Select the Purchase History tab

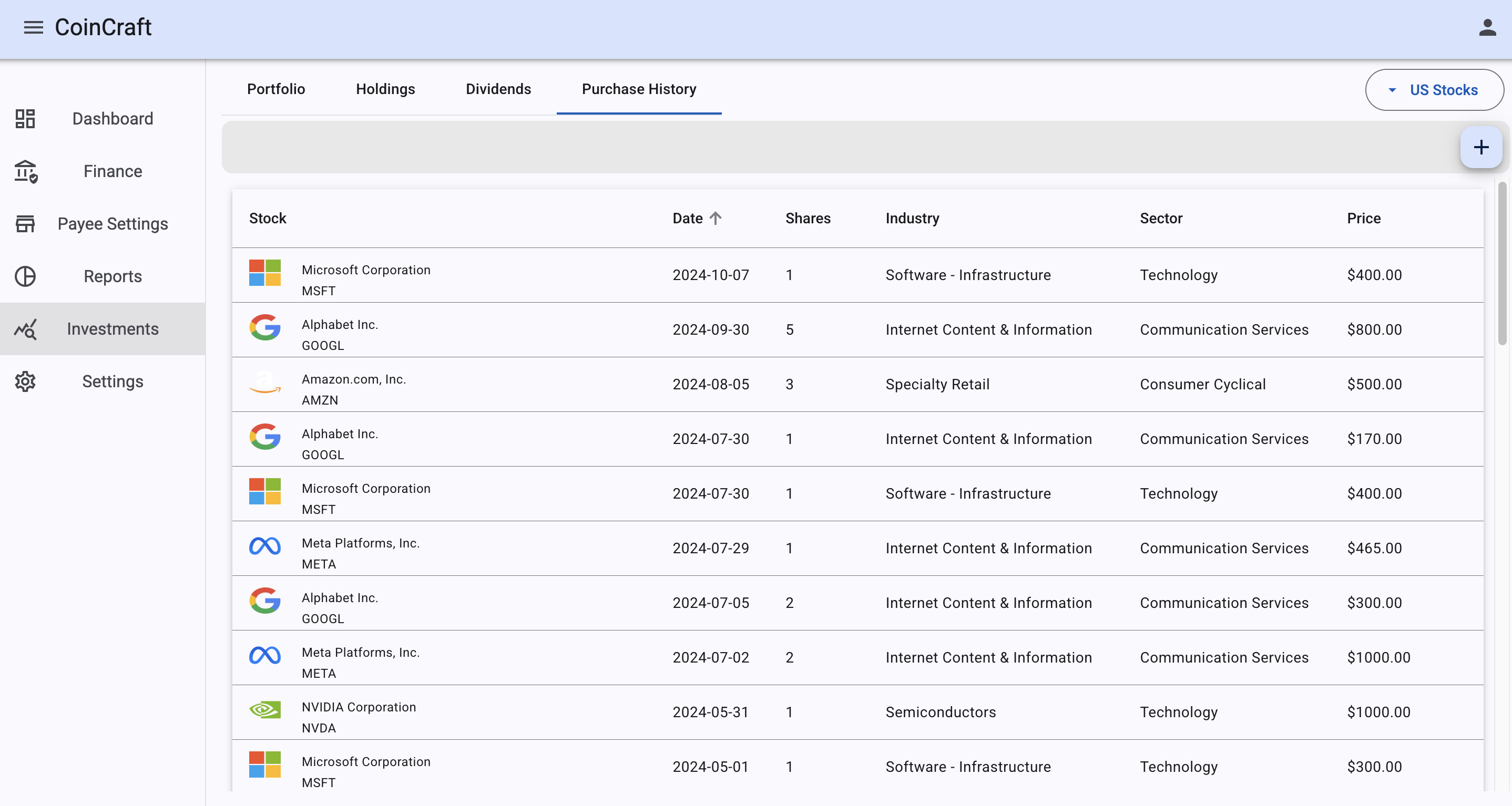coord(639,89)
